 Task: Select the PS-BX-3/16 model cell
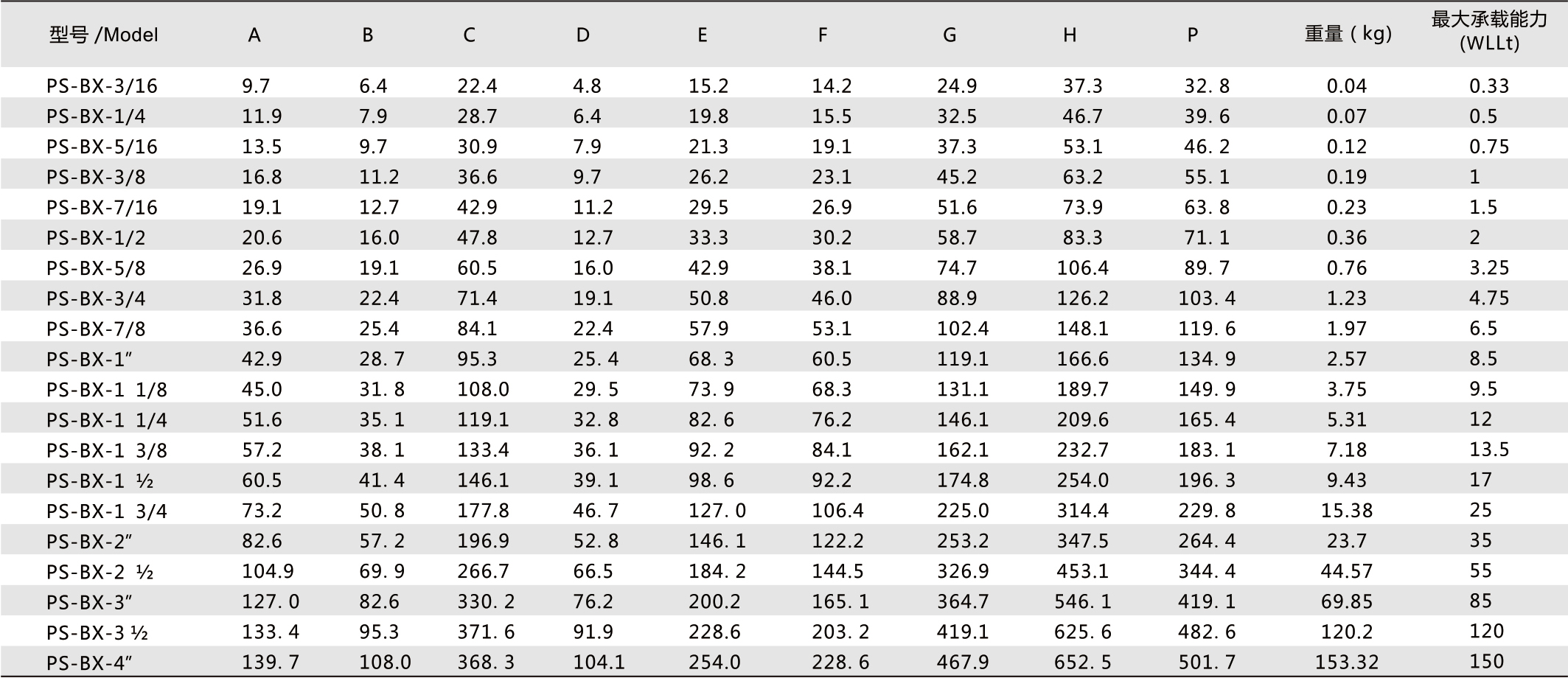point(102,86)
